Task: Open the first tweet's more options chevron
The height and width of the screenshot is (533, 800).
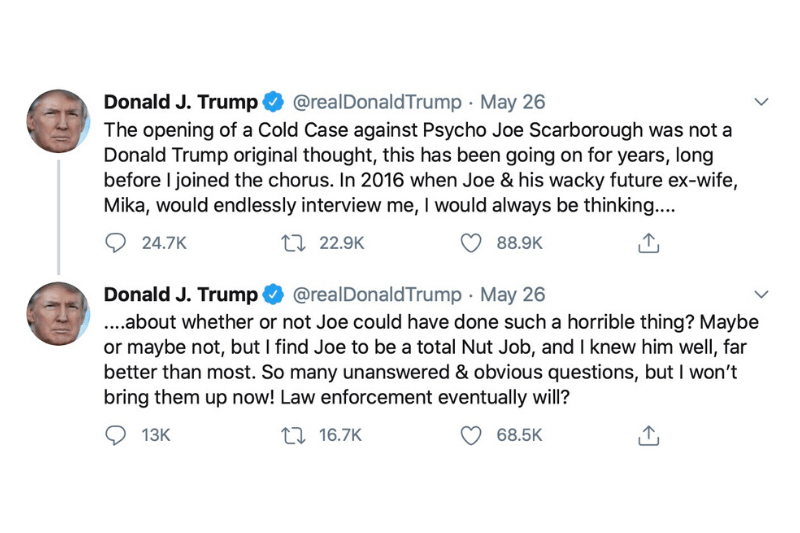Action: (760, 102)
